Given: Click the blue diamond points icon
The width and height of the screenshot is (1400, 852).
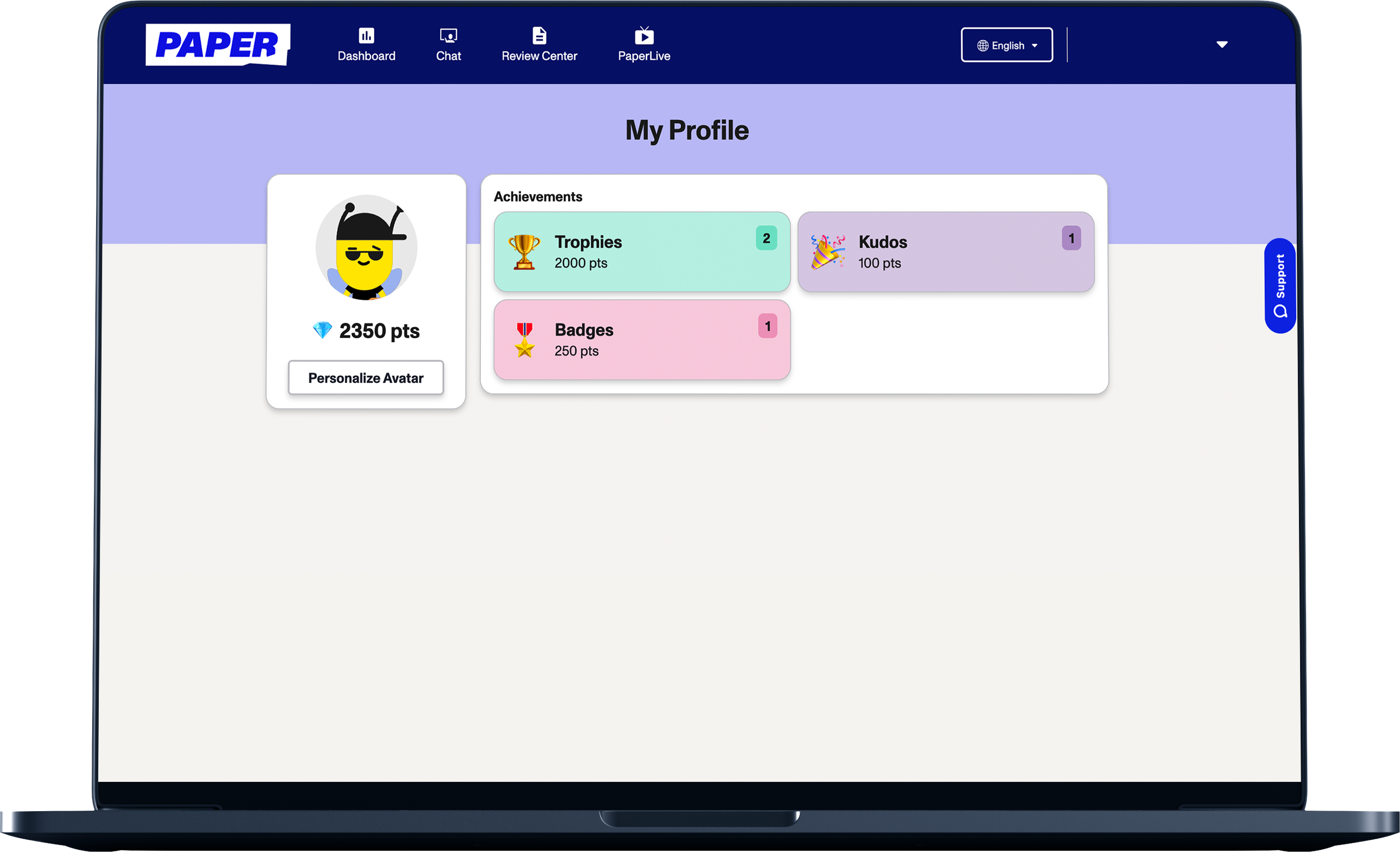Looking at the screenshot, I should [322, 330].
